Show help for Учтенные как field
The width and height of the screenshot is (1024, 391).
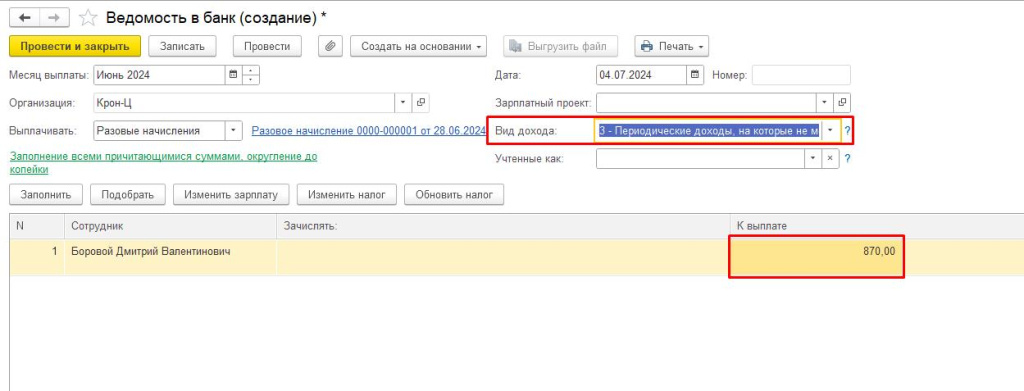point(848,159)
